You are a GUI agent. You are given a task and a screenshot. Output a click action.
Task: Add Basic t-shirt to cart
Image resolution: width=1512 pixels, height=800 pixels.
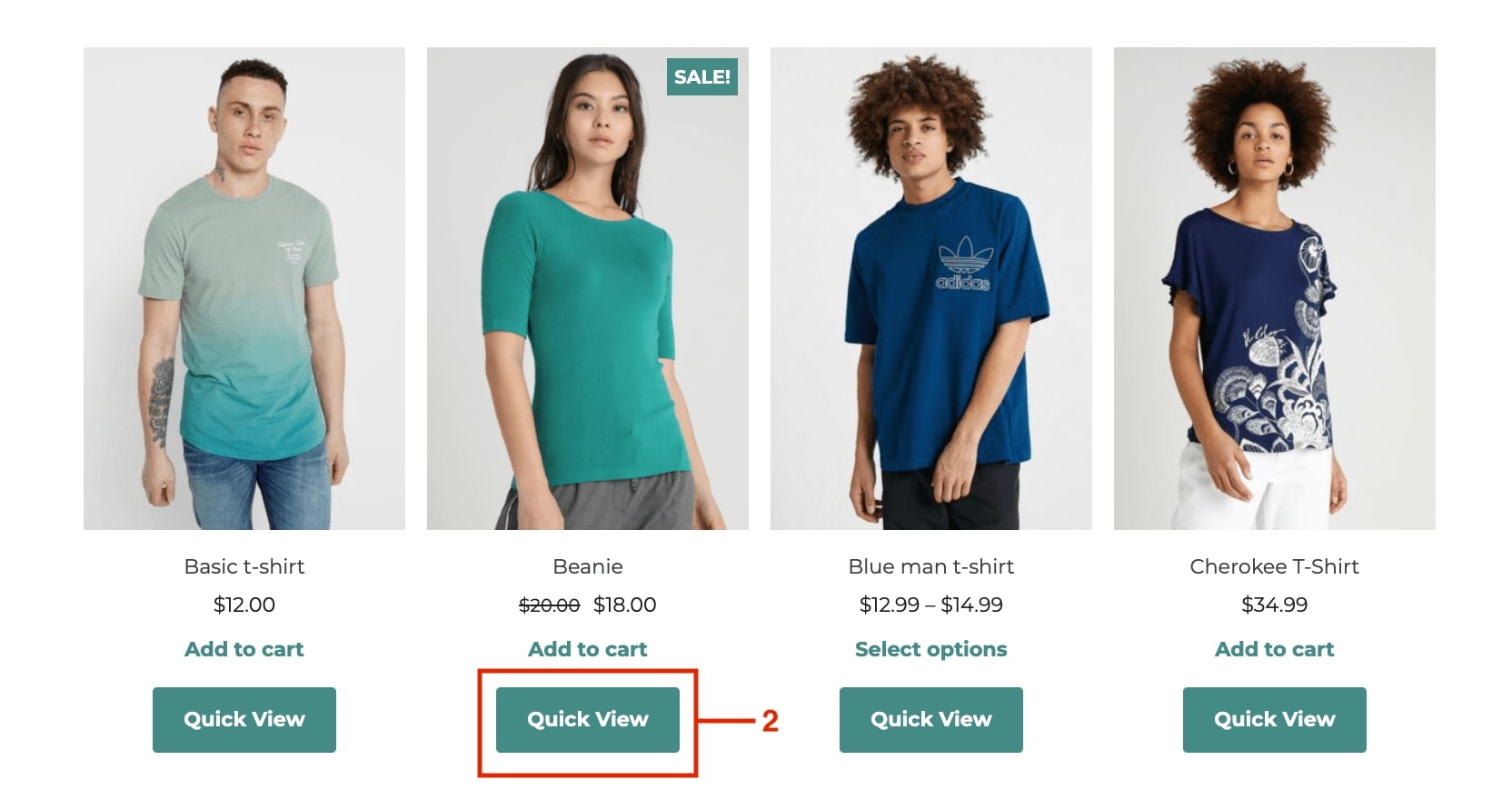244,649
